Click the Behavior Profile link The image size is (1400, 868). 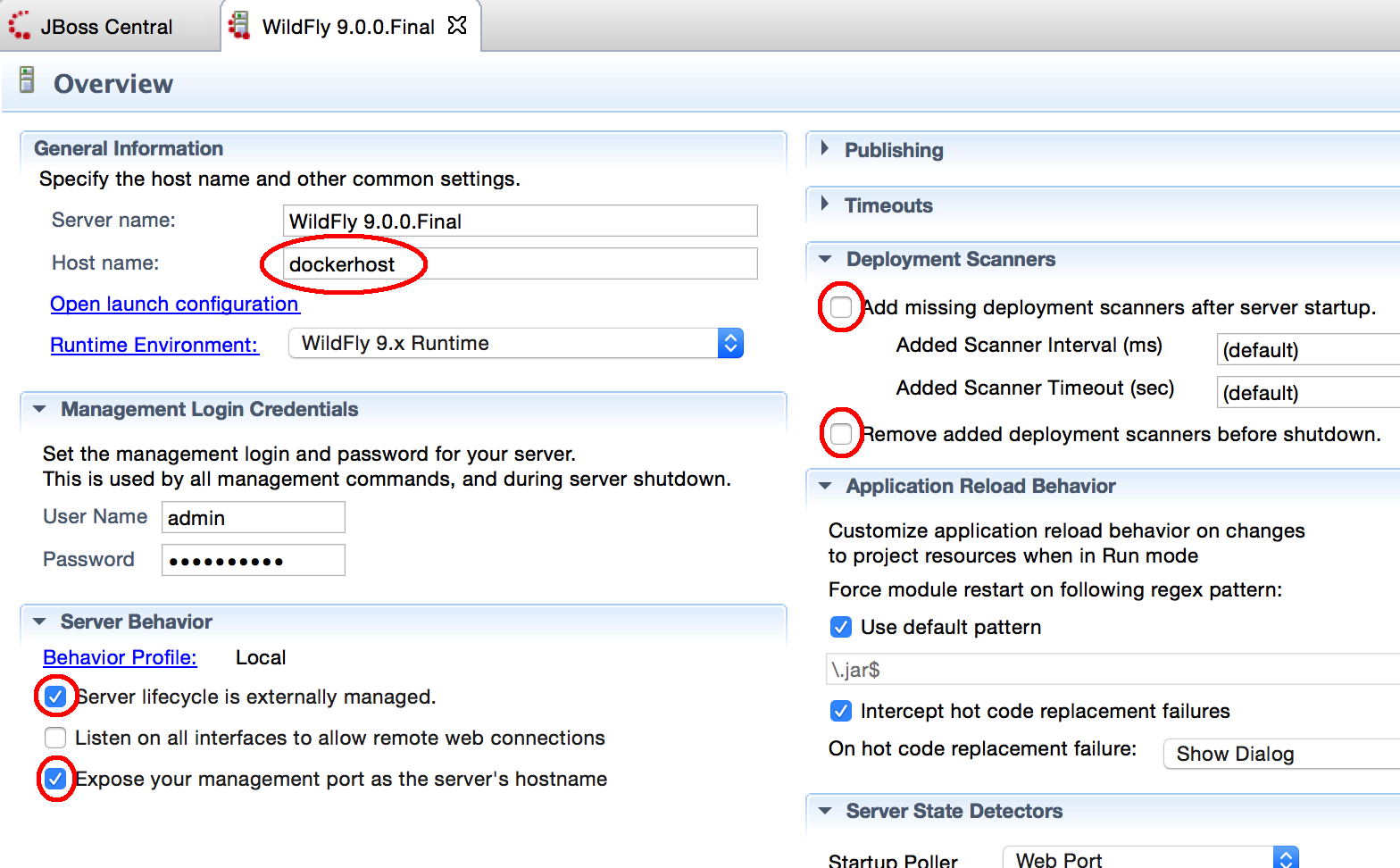[x=120, y=657]
